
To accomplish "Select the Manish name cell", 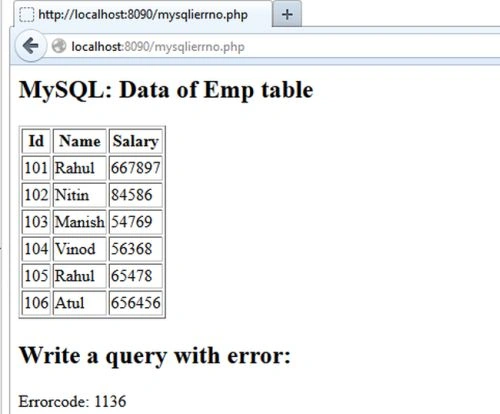I will point(80,222).
